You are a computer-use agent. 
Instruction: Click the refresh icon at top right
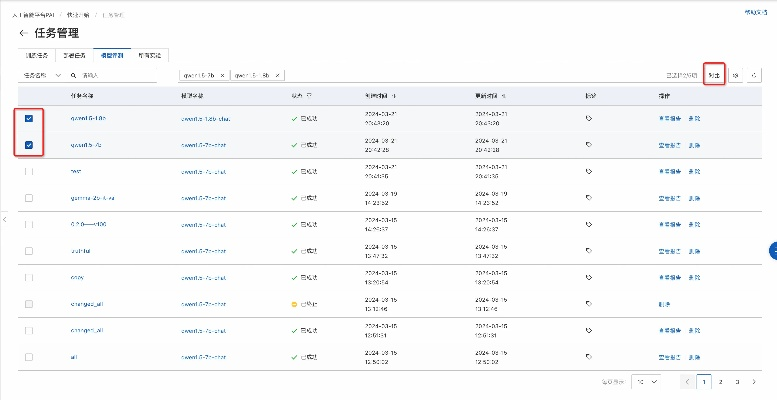755,75
